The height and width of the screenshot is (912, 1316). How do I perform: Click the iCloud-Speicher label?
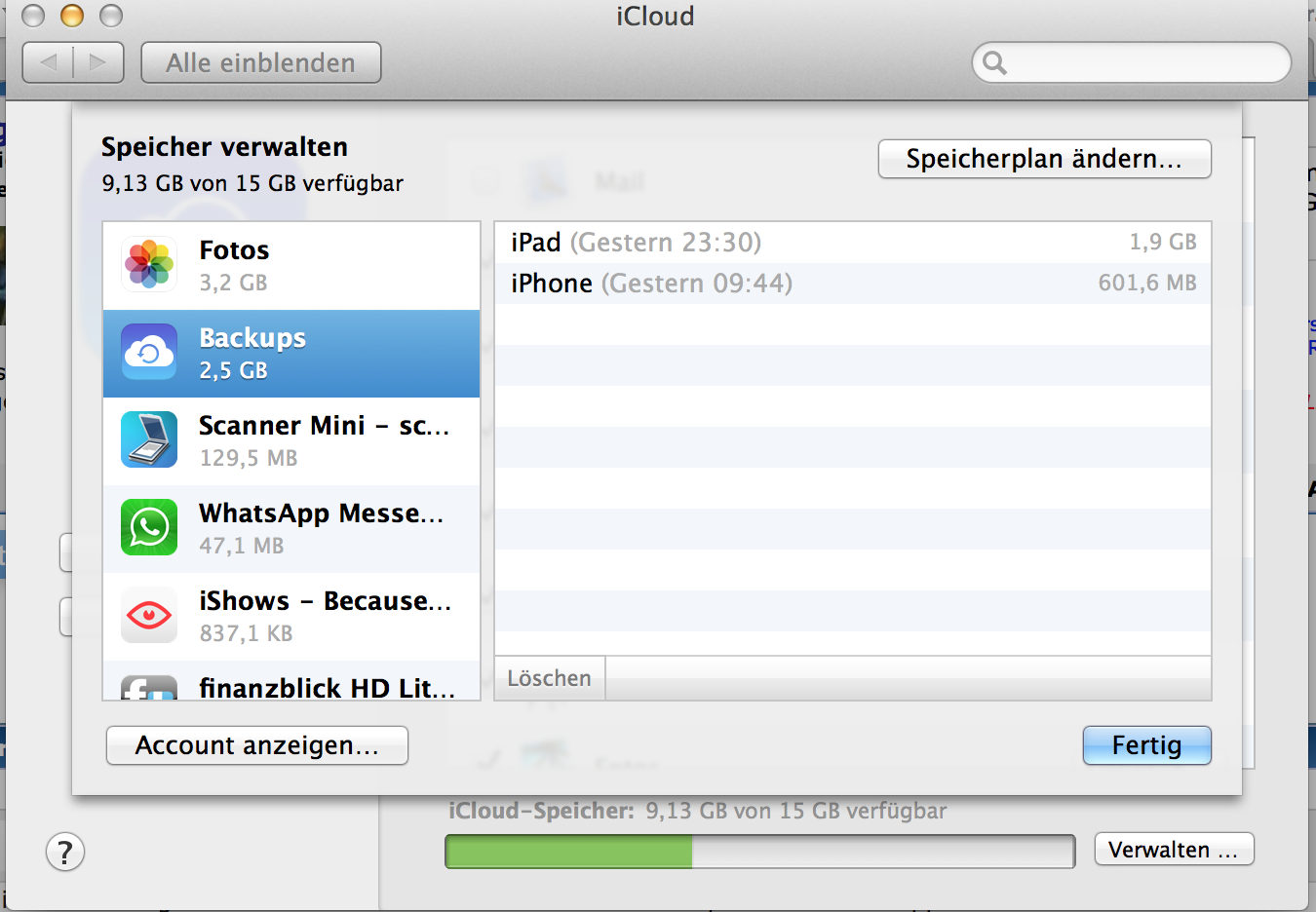click(x=541, y=811)
